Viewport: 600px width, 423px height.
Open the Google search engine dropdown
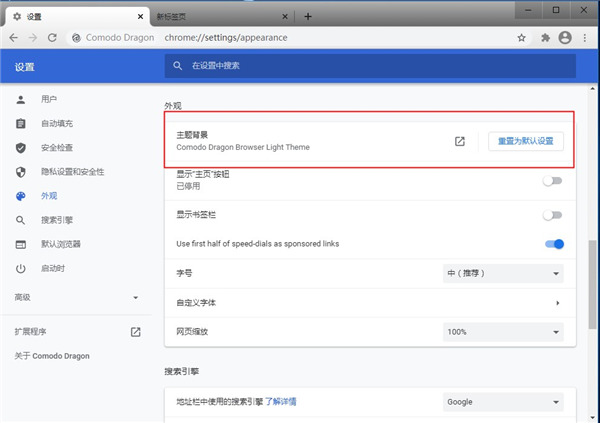pyautogui.click(x=503, y=402)
